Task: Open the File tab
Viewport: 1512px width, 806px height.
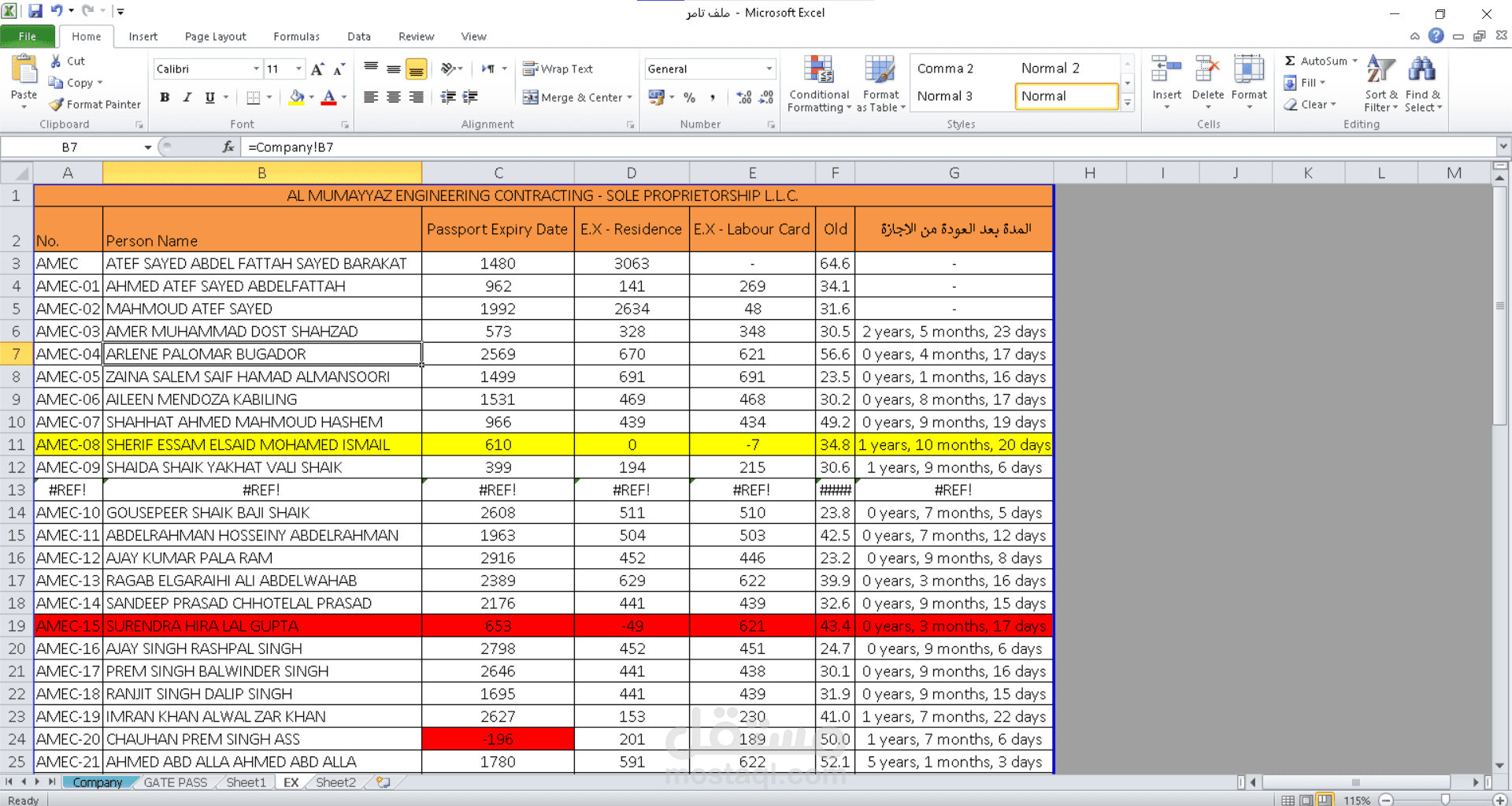Action: pos(28,36)
